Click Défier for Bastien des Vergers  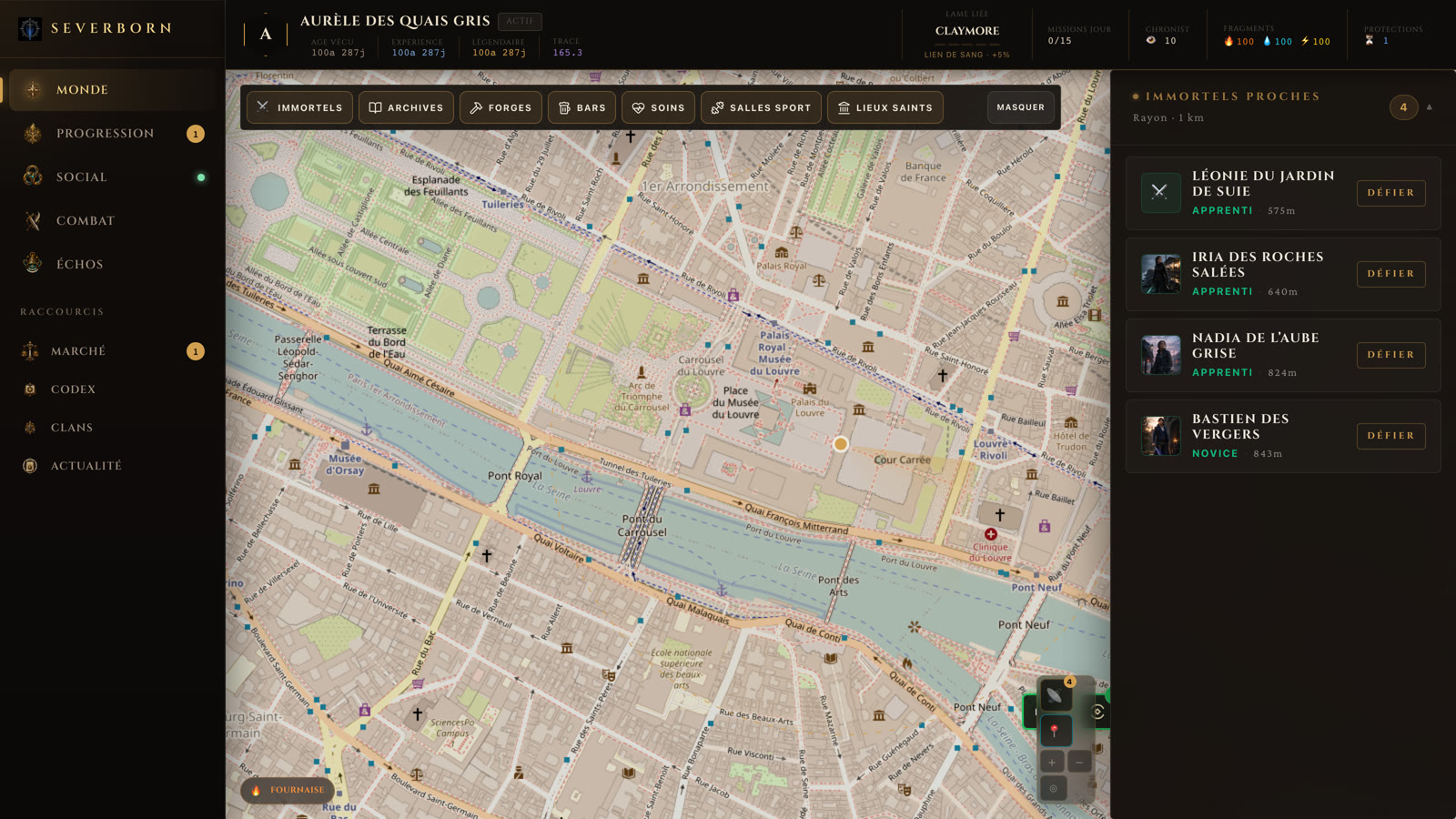point(1390,436)
